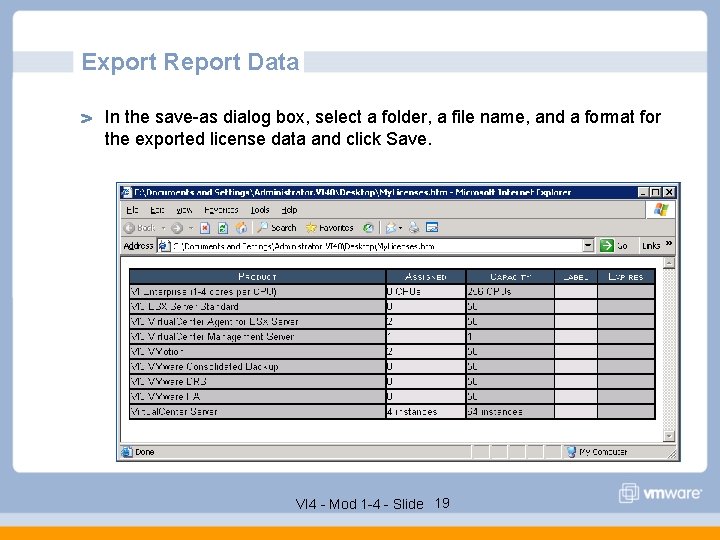Viewport: 720px width, 540px height.
Task: Click the Edit page icon right of Print
Action: pyautogui.click(x=432, y=228)
